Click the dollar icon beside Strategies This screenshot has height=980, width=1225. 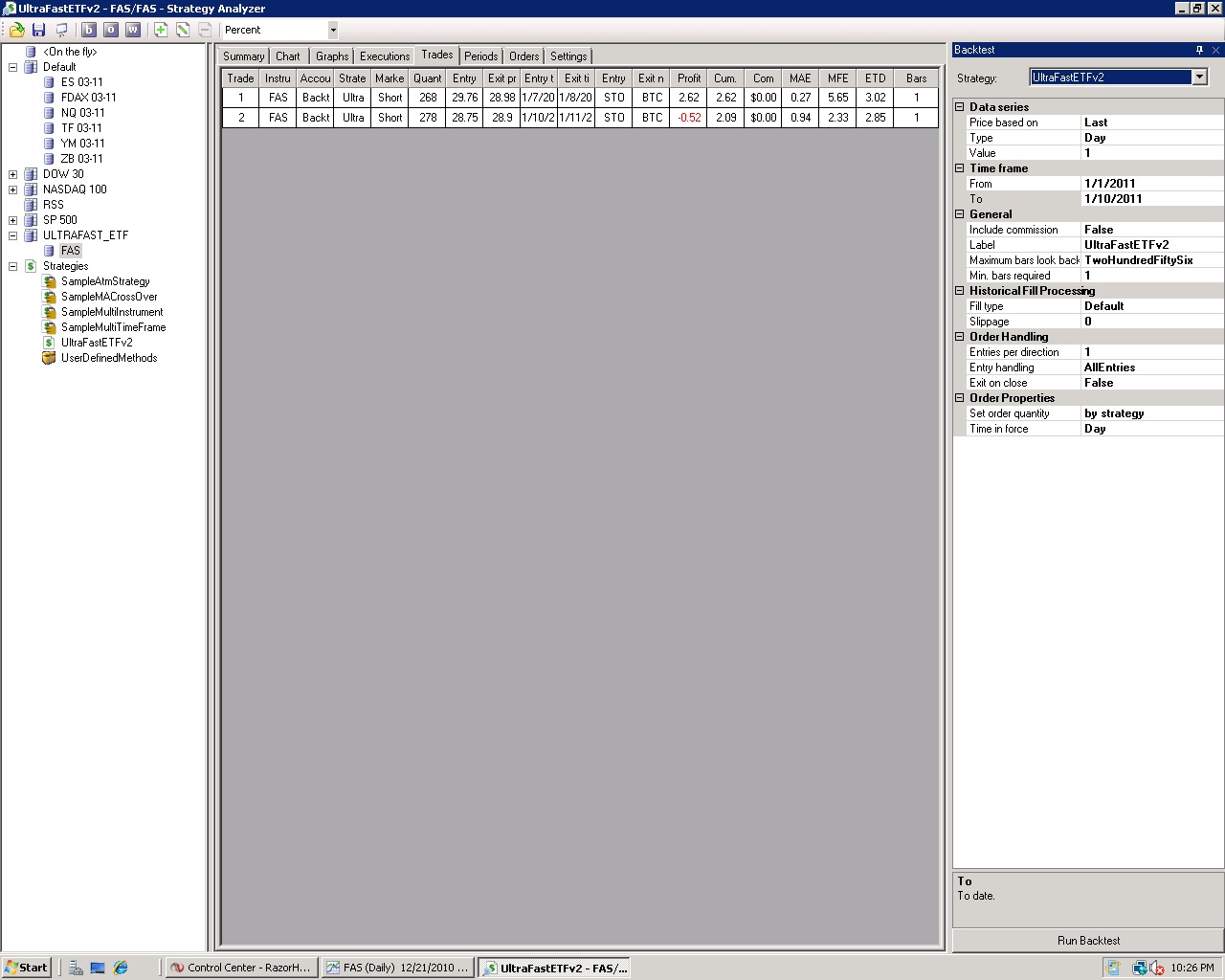pyautogui.click(x=31, y=266)
